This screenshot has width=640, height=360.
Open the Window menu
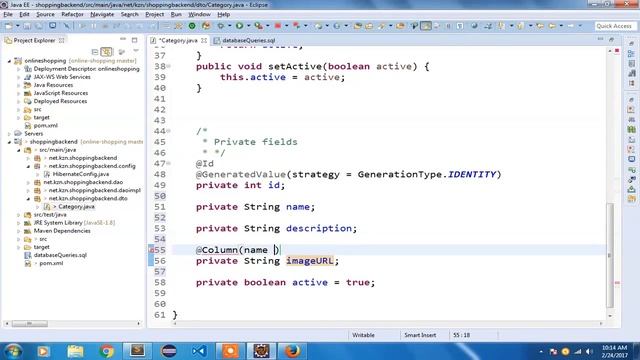(199, 14)
